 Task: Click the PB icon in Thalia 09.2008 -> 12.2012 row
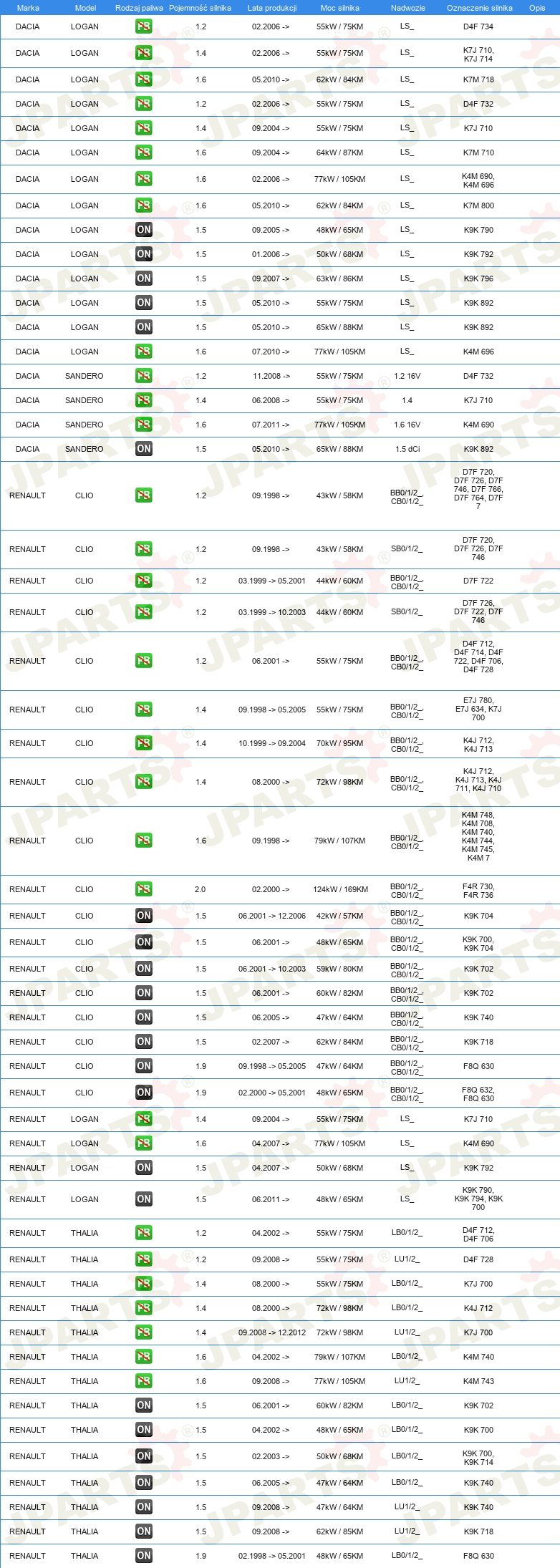[x=143, y=1332]
